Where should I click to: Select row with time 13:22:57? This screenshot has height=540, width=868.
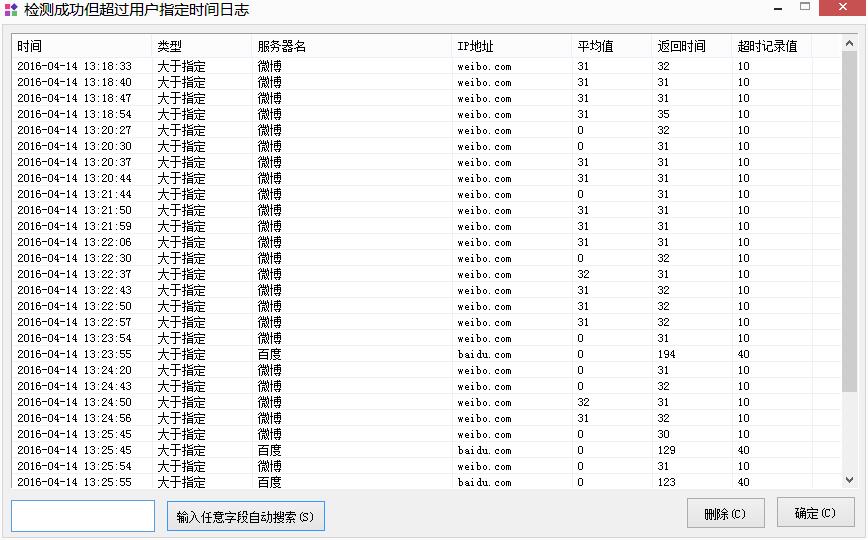(426, 322)
